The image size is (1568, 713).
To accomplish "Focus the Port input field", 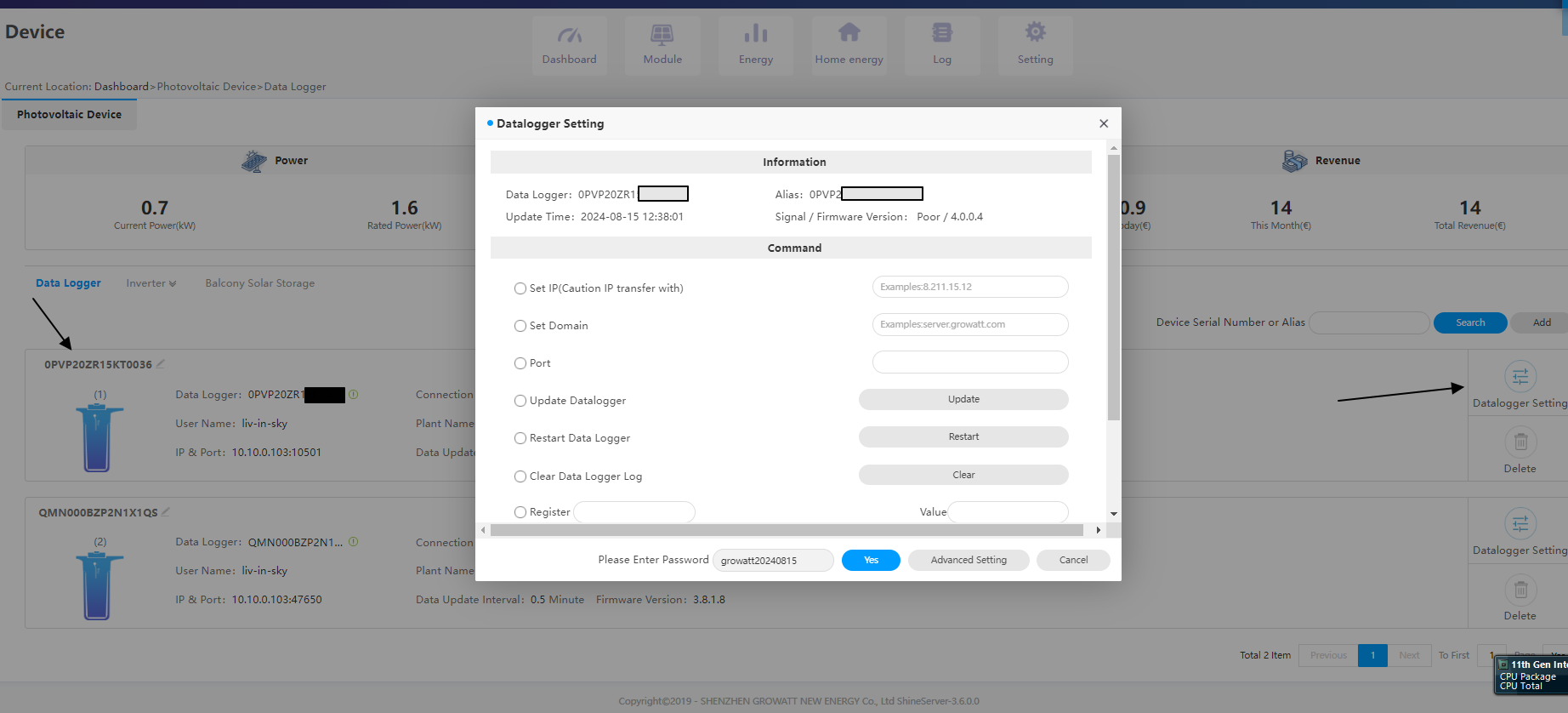I will click(970, 362).
